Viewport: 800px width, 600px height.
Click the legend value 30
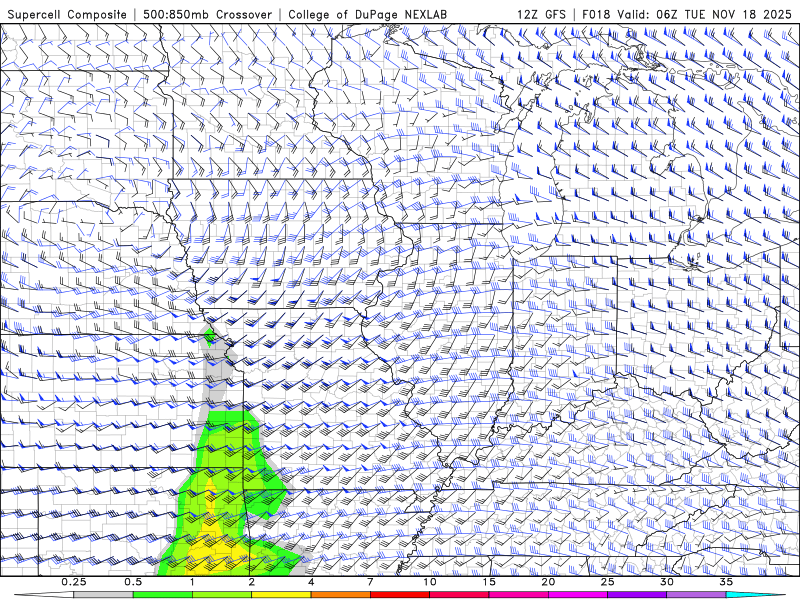pos(666,582)
